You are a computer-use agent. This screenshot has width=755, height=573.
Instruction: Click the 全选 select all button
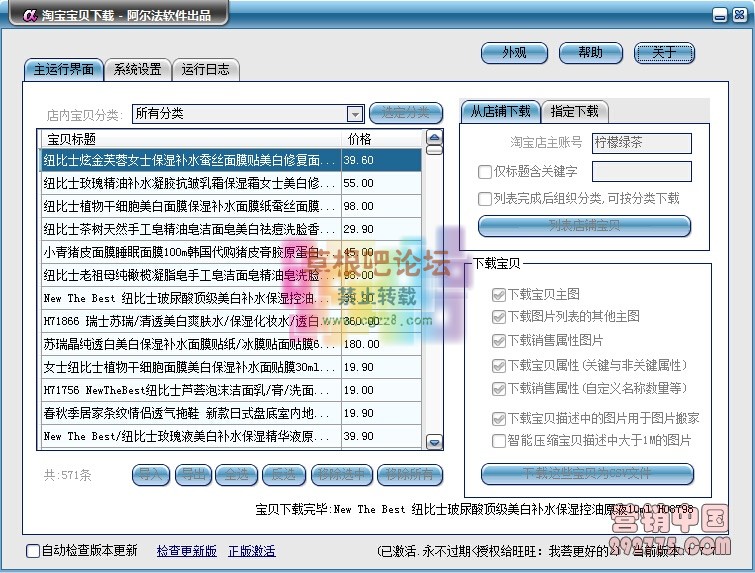[x=236, y=475]
